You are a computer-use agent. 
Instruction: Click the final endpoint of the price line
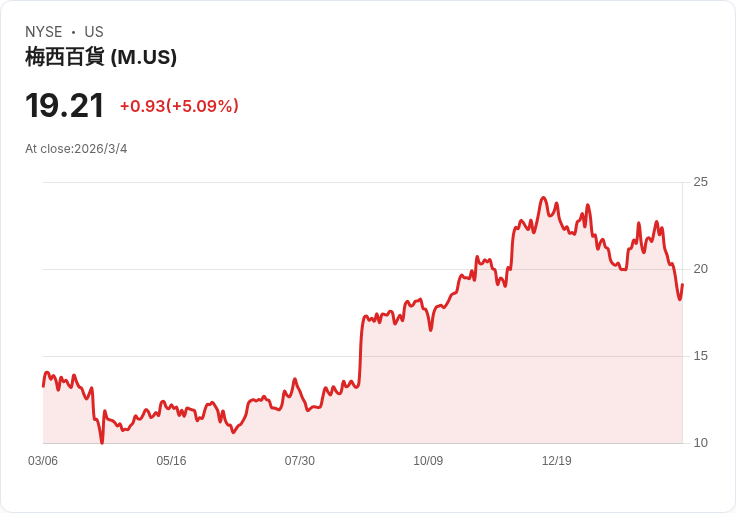pyautogui.click(x=682, y=285)
